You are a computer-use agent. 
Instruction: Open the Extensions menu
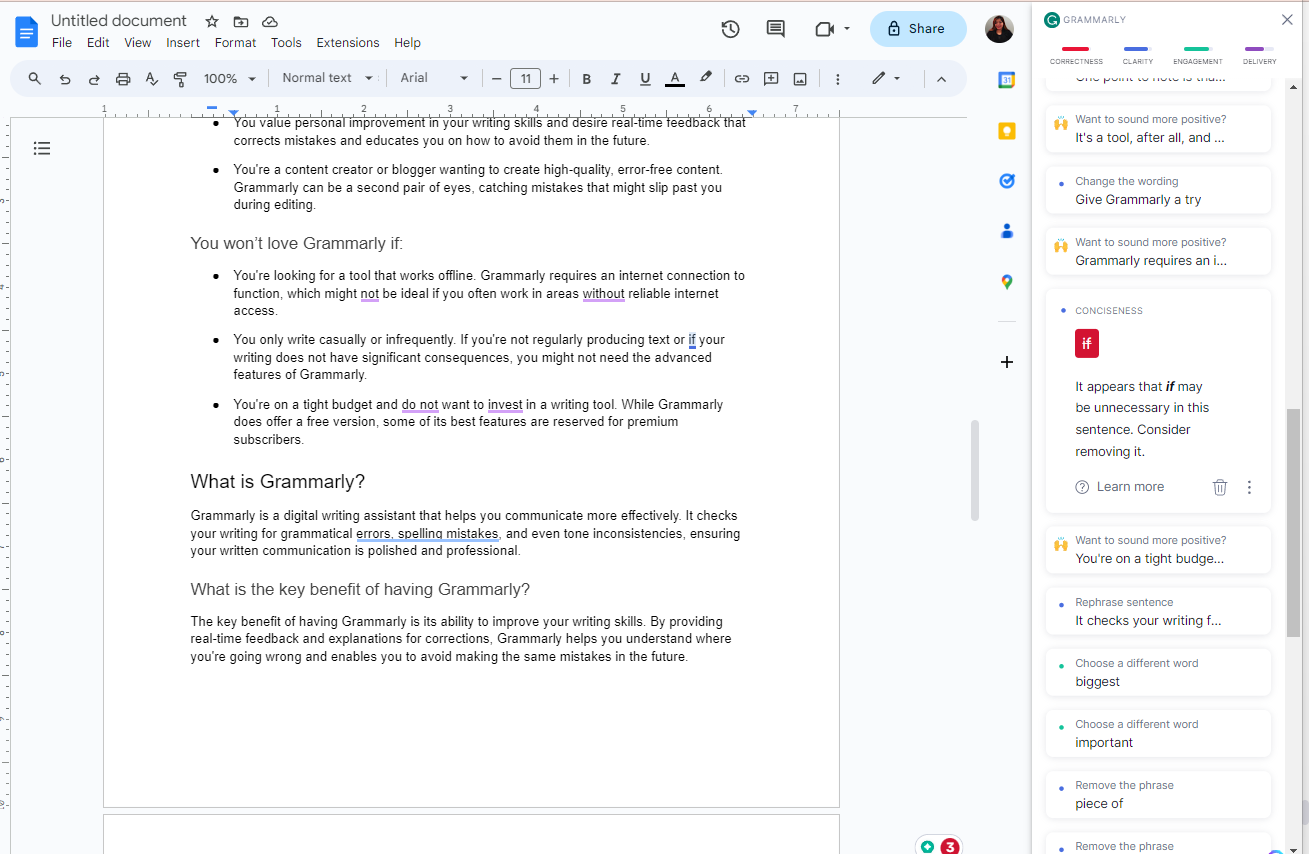tap(348, 43)
